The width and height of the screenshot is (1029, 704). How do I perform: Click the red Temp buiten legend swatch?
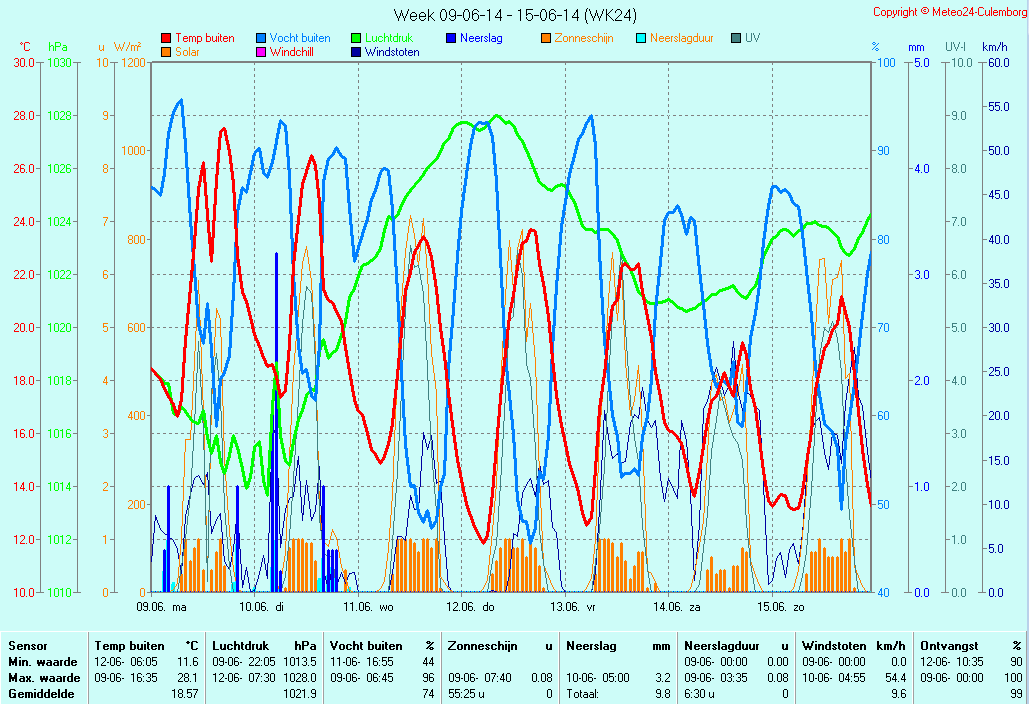[x=165, y=38]
